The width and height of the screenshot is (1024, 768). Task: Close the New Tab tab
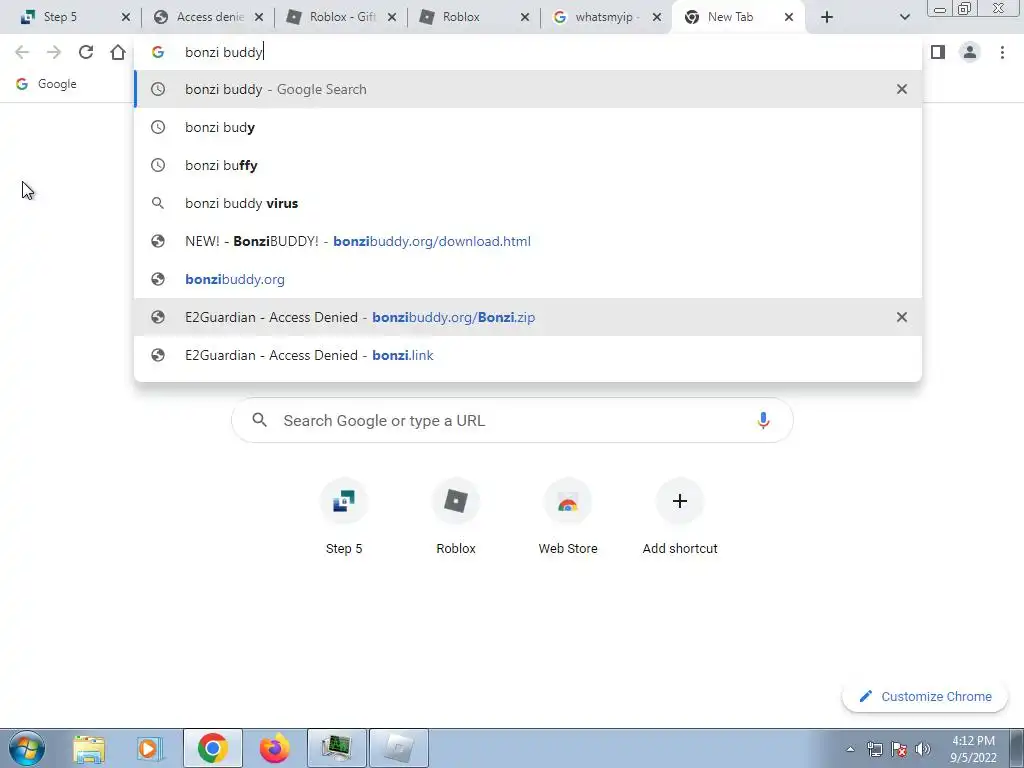pos(789,18)
